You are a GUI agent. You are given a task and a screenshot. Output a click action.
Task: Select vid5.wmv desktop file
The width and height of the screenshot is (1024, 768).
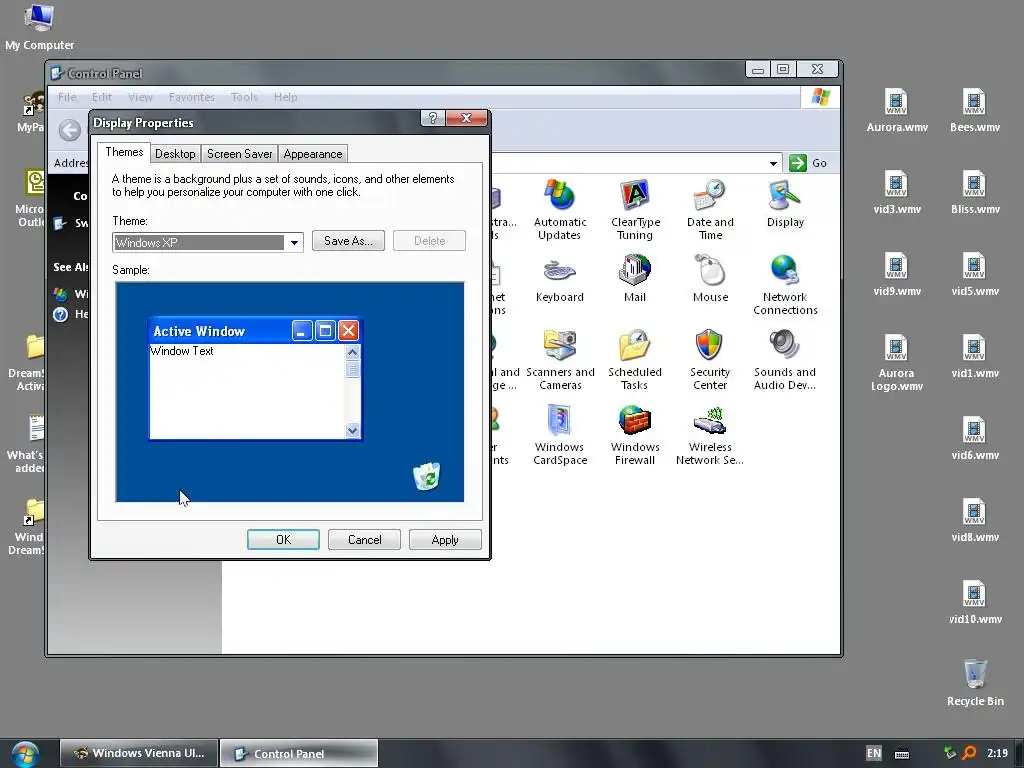[x=974, y=276]
